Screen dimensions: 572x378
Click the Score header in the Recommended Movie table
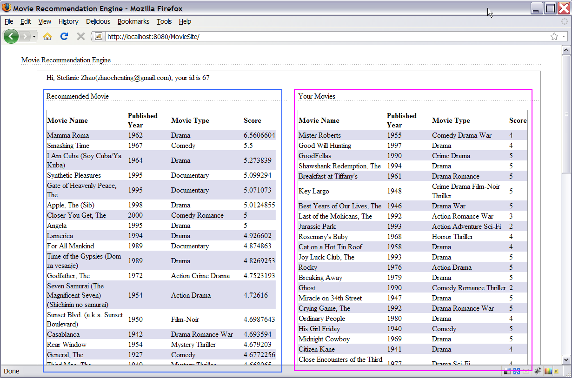point(252,121)
